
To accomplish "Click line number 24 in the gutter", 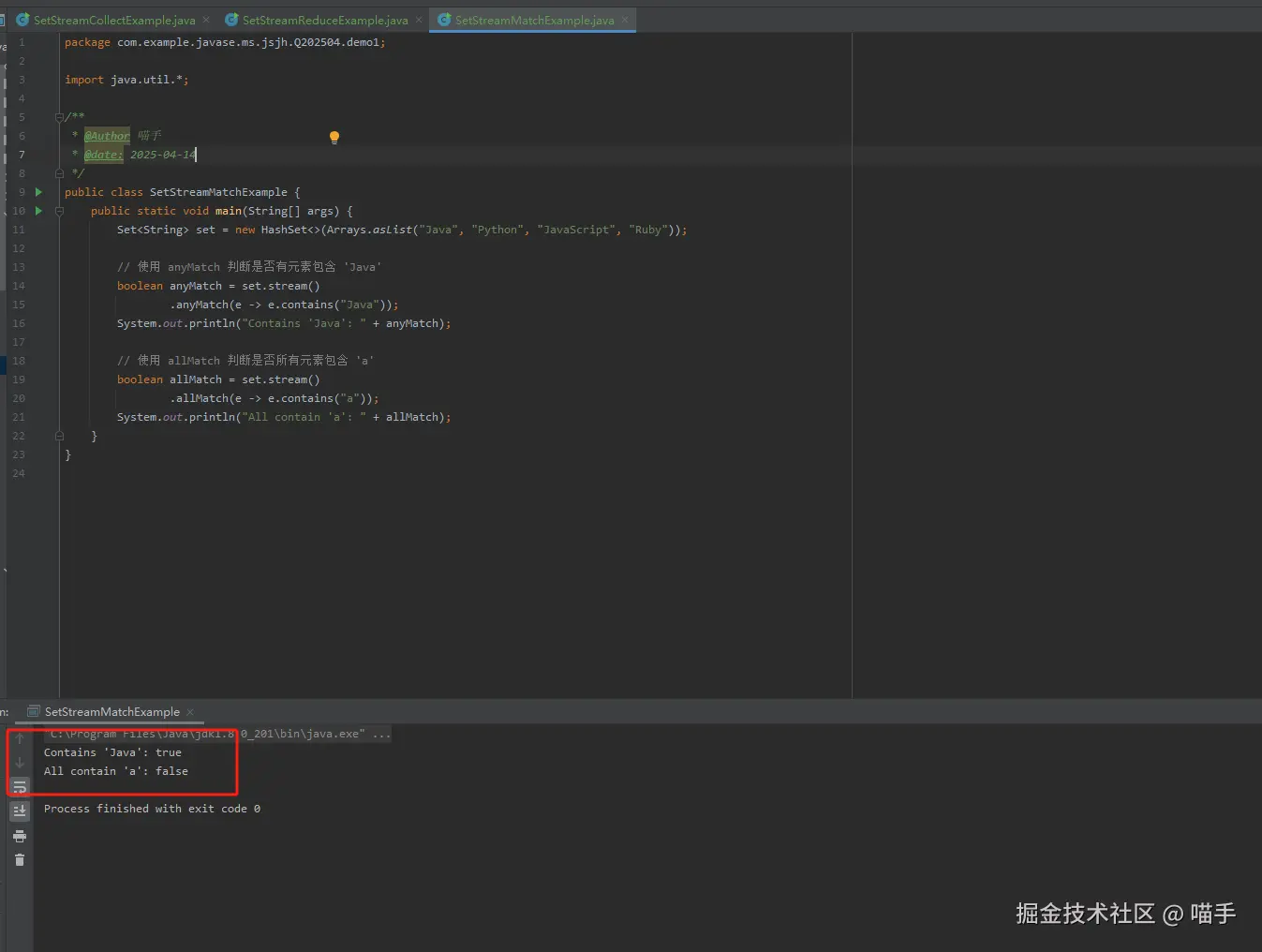I will pos(19,473).
